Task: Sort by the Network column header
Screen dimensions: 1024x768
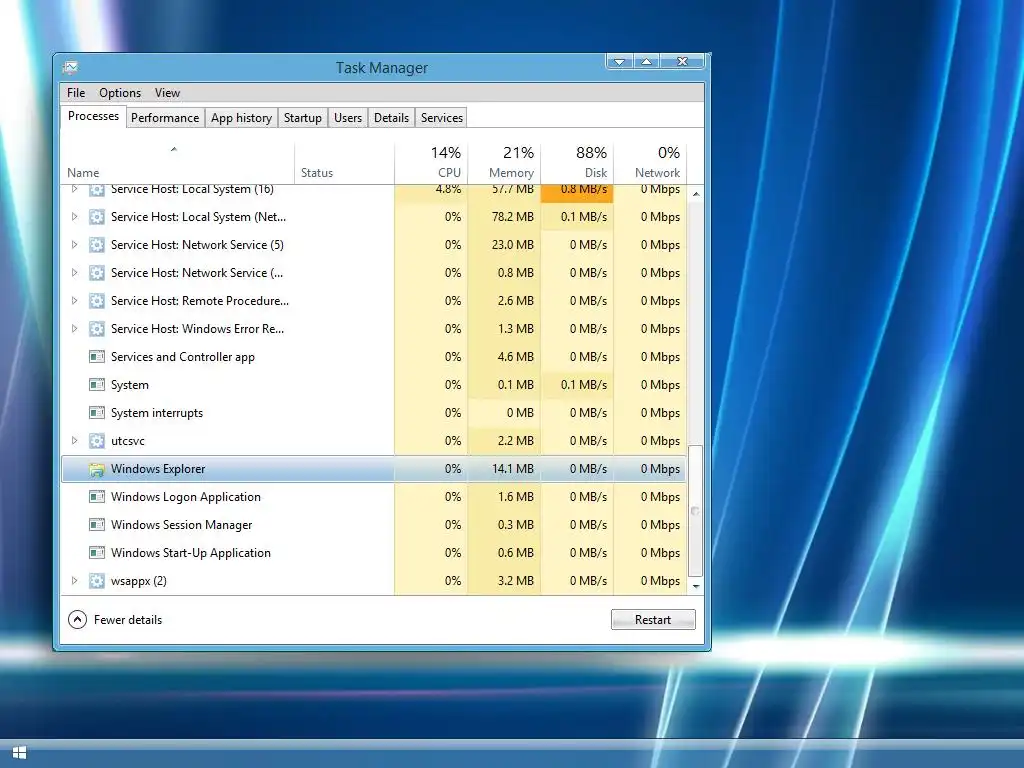Action: [x=650, y=163]
